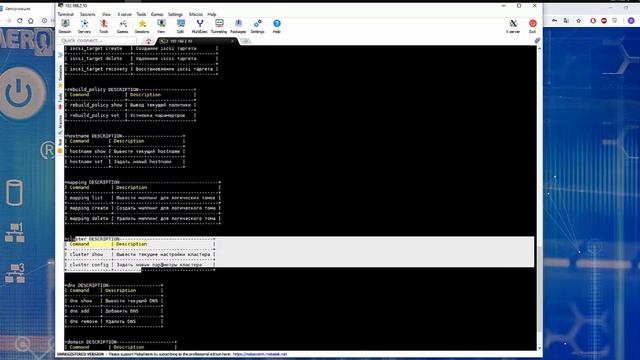
Task: Click the Sessions star icon
Action: pos(142,26)
